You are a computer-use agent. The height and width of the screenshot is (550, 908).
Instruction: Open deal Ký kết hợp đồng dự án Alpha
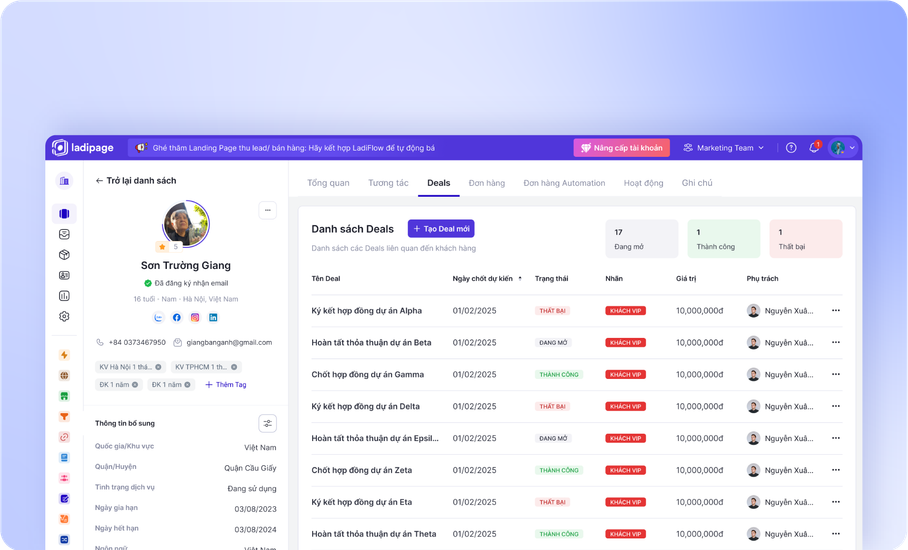367,310
